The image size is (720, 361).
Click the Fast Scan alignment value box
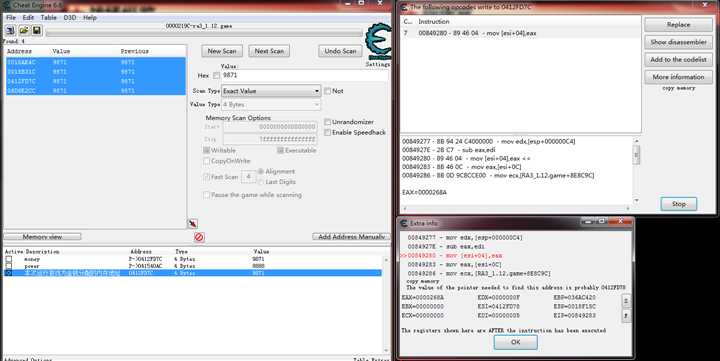coord(248,177)
